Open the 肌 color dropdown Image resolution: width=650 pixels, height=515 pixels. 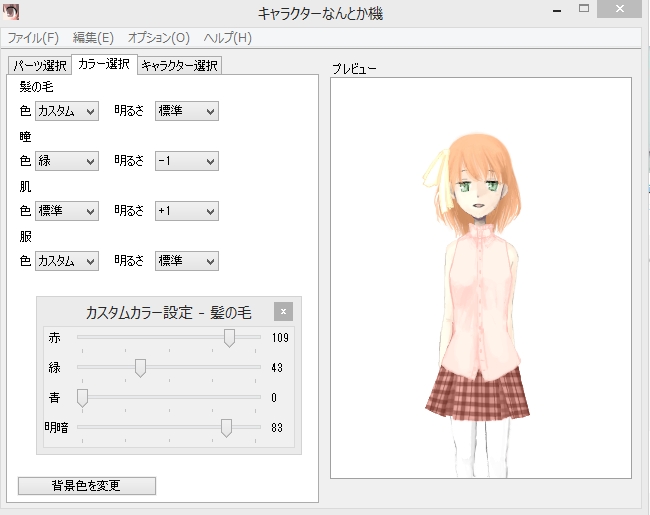(x=66, y=211)
